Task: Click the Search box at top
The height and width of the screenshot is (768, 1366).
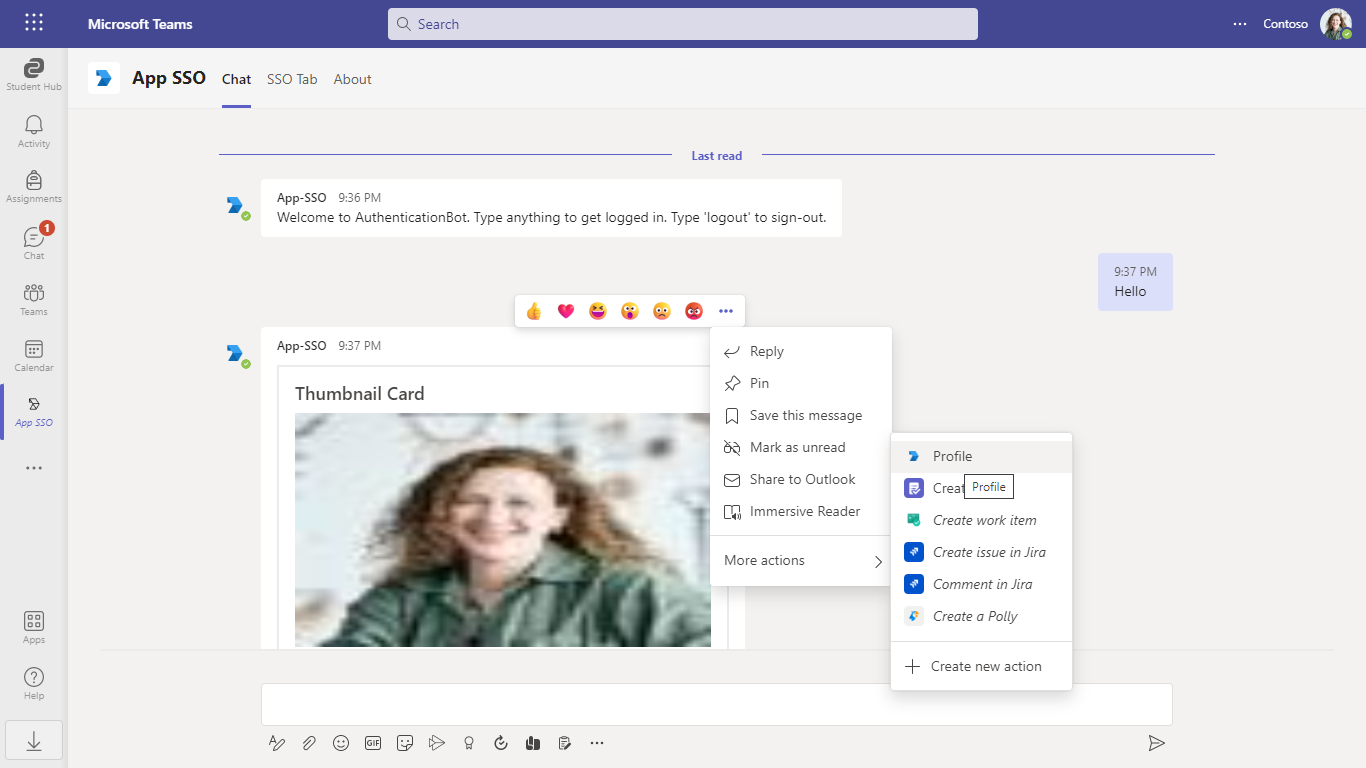Action: click(x=683, y=24)
